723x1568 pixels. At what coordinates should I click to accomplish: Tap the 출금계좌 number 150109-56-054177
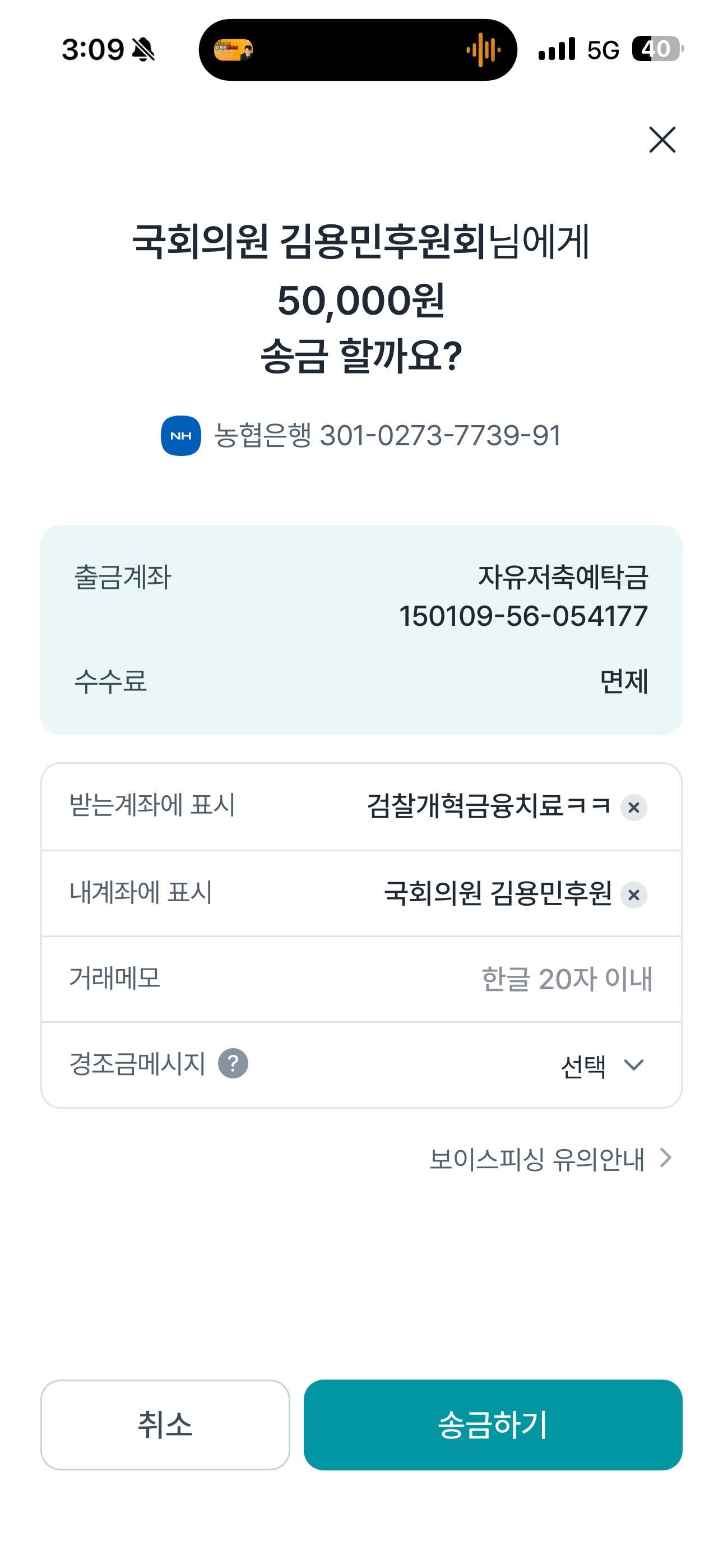pyautogui.click(x=523, y=616)
